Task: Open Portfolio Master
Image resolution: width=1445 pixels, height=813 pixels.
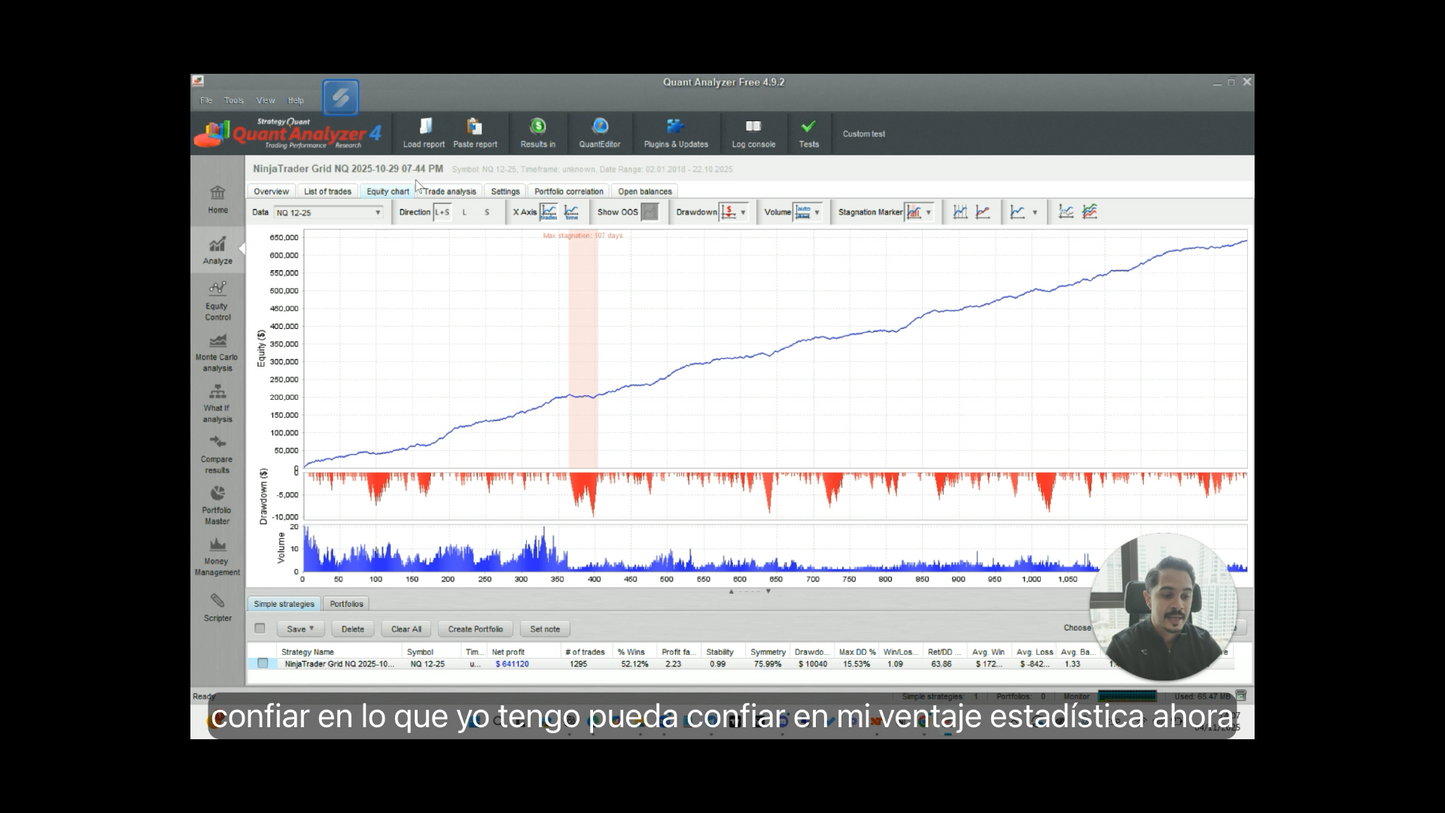Action: (x=218, y=505)
